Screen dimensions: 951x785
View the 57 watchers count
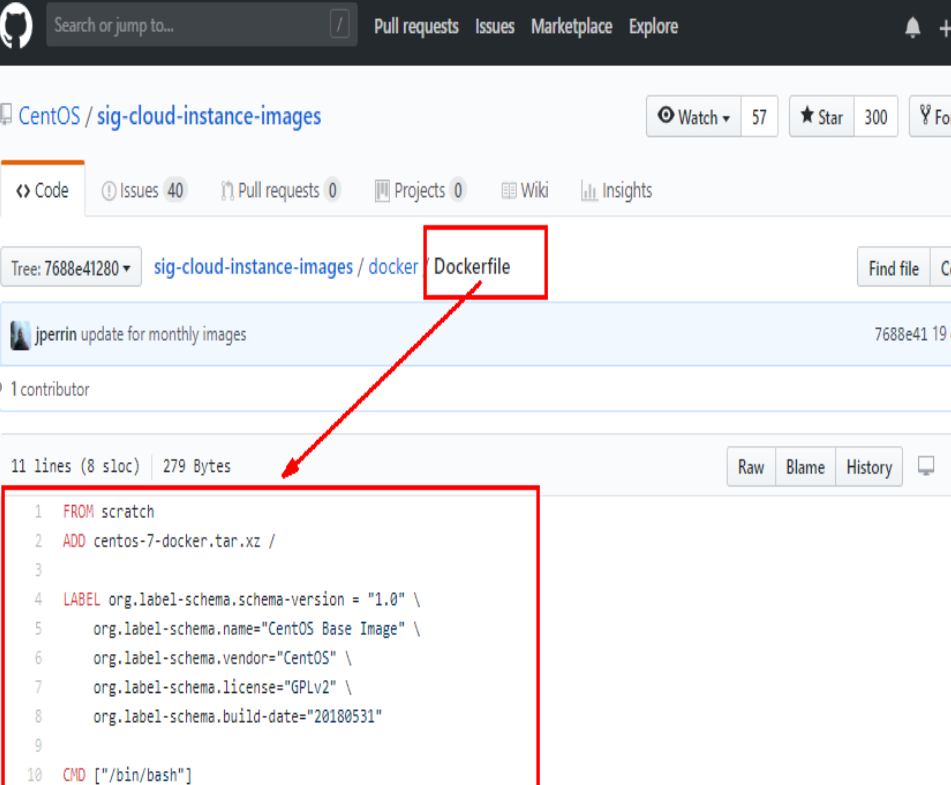[x=759, y=116]
